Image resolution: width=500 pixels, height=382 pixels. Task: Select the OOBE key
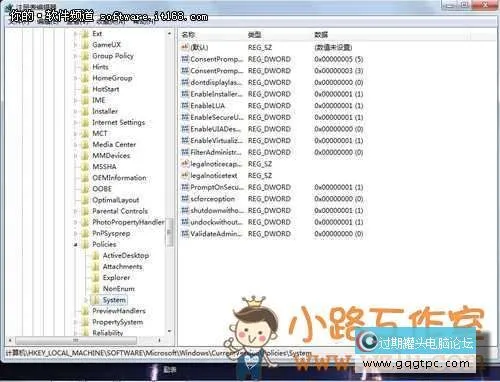tap(102, 189)
